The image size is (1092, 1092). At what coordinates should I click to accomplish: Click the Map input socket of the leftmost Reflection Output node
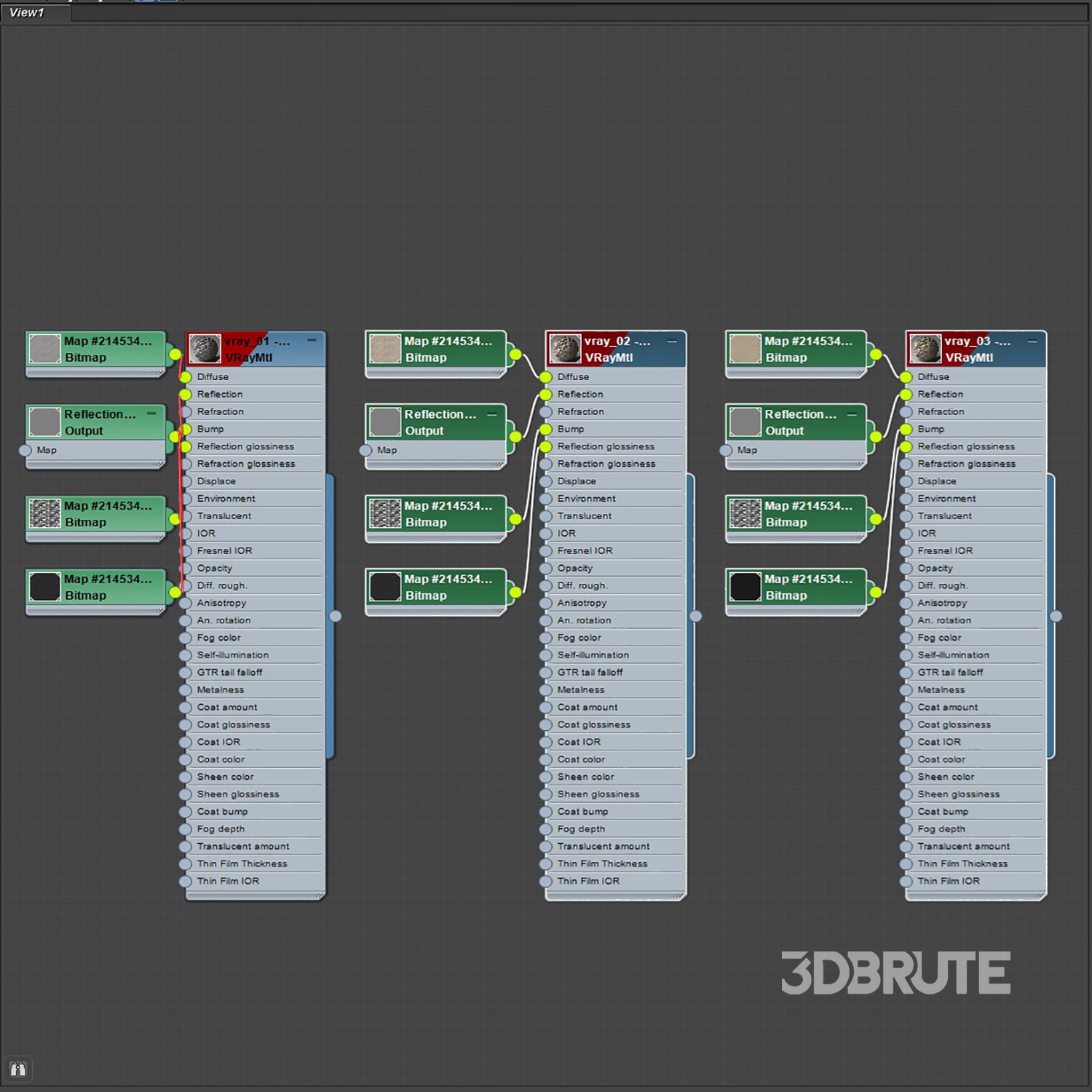pos(25,450)
